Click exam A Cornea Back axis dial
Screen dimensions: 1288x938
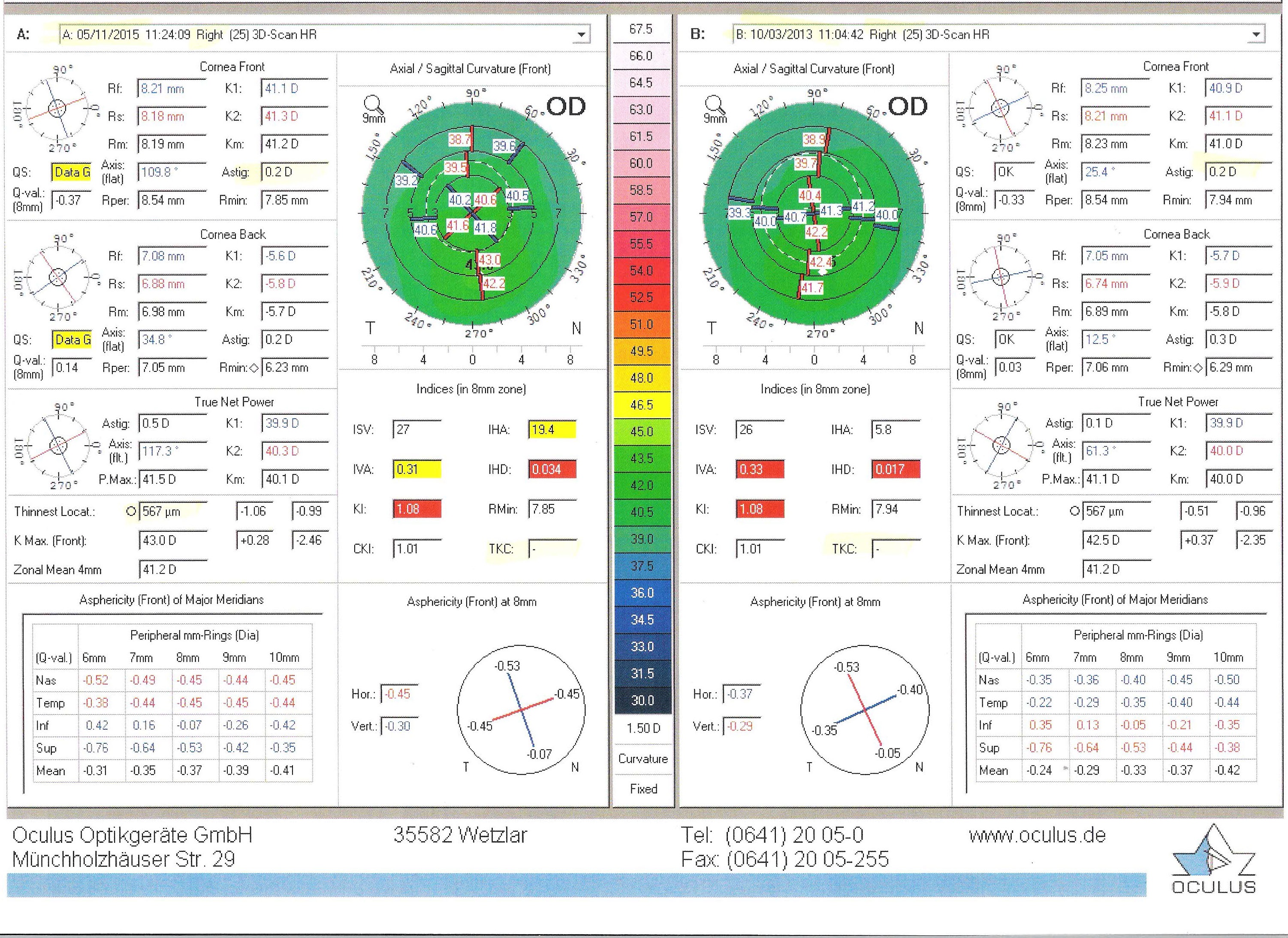58,277
